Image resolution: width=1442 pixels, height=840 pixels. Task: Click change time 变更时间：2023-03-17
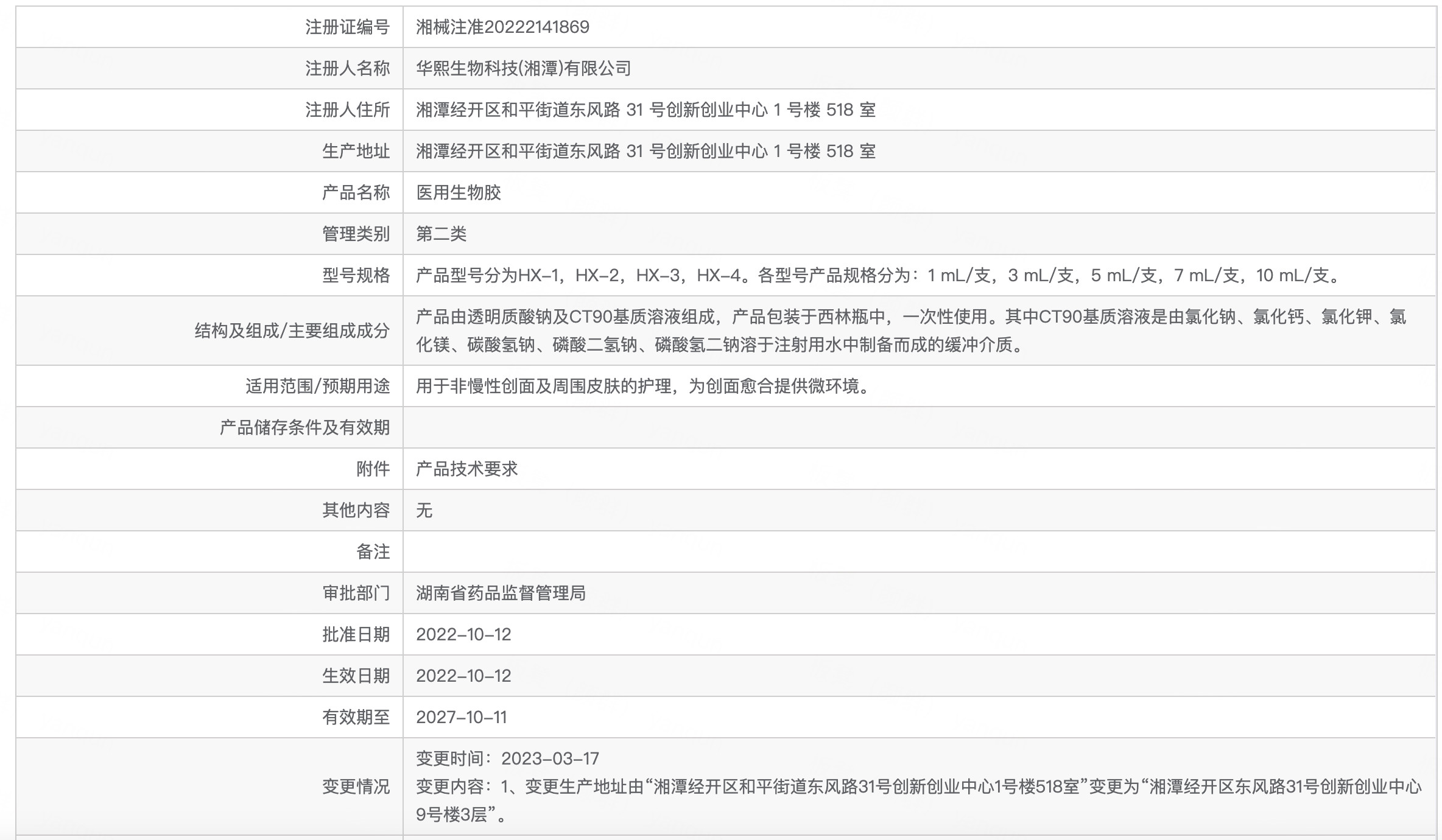click(508, 758)
